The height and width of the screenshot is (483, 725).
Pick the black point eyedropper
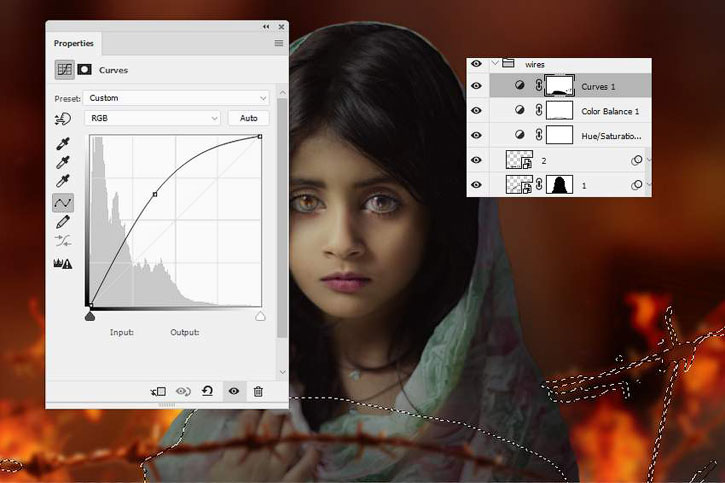(63, 144)
